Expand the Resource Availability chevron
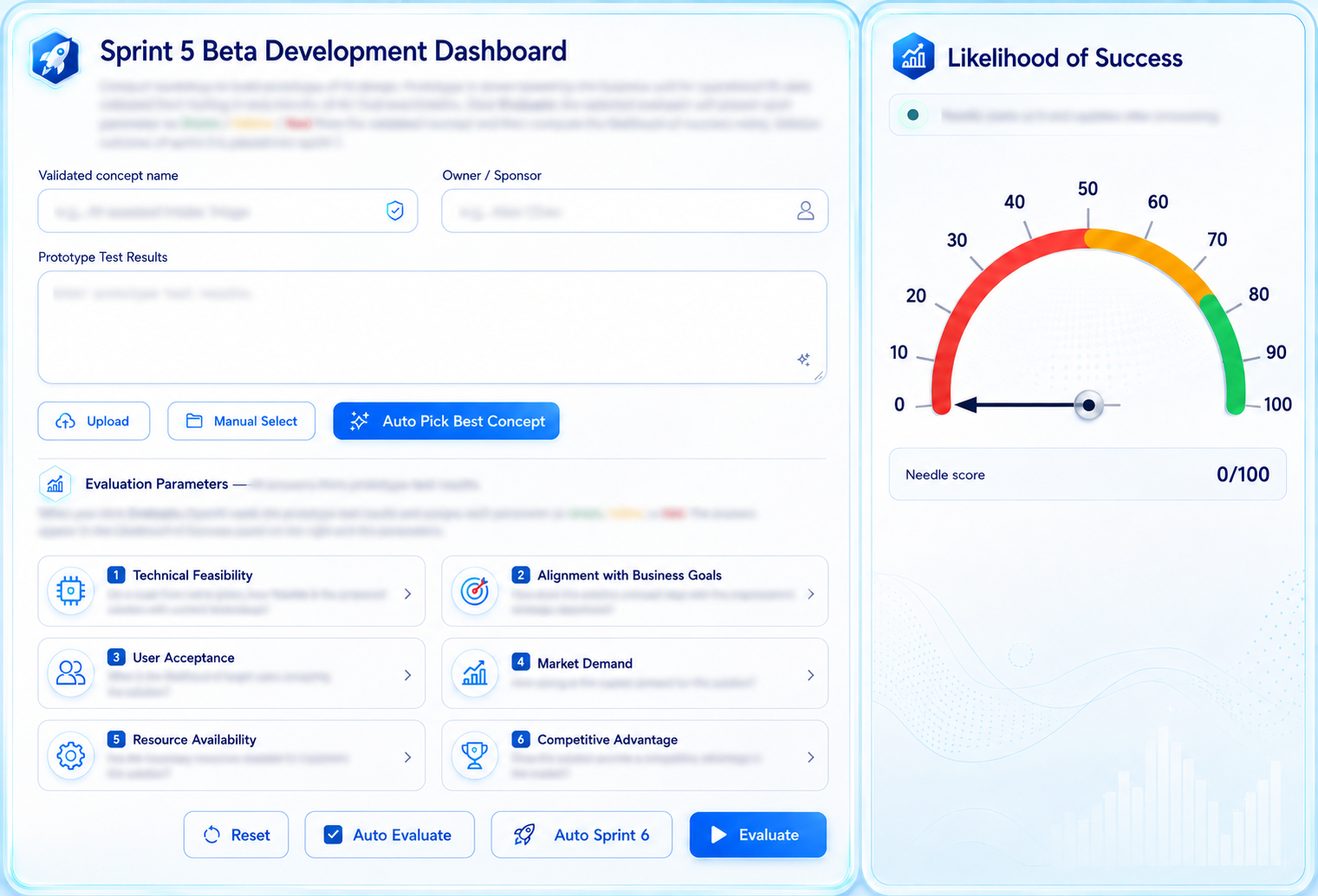 (x=407, y=757)
